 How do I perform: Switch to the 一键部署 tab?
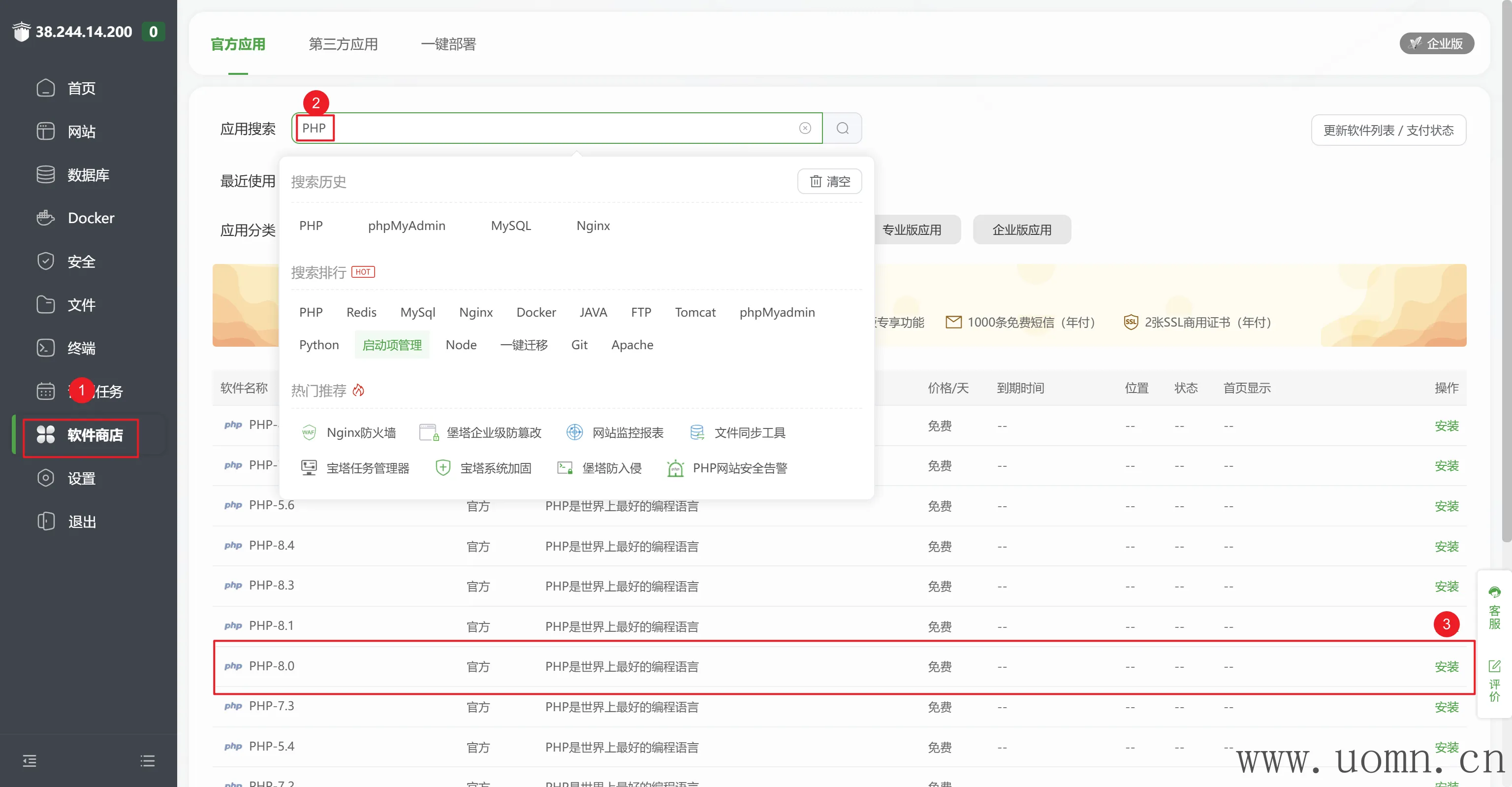pos(448,44)
